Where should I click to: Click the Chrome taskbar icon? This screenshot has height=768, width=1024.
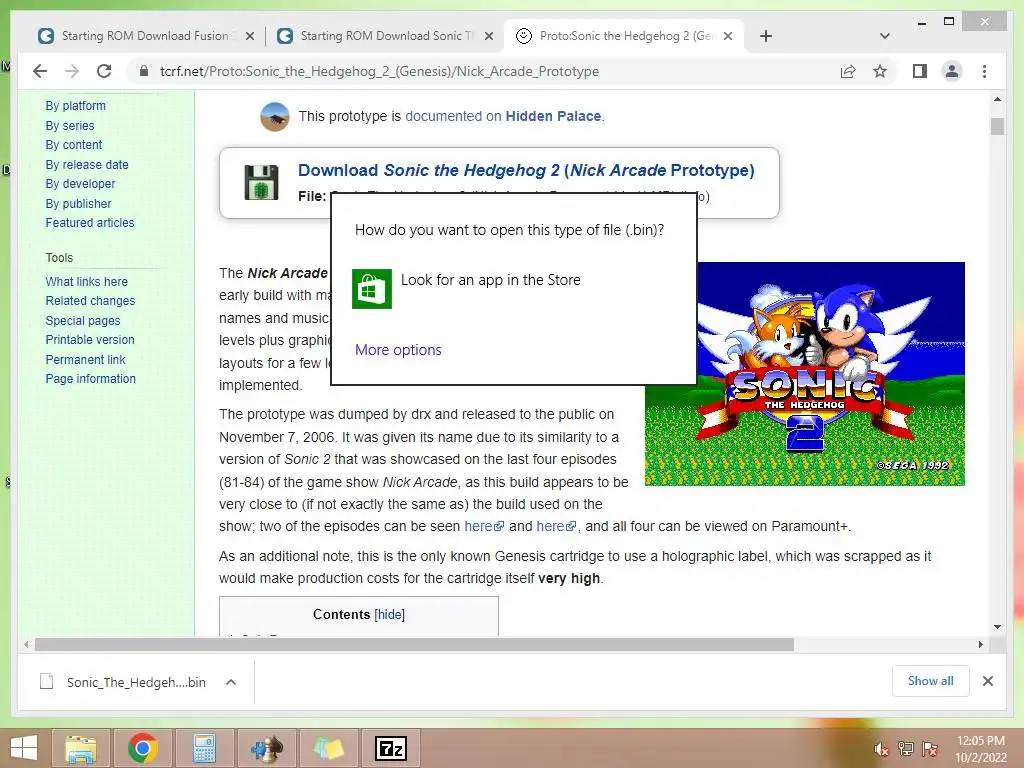[x=142, y=748]
